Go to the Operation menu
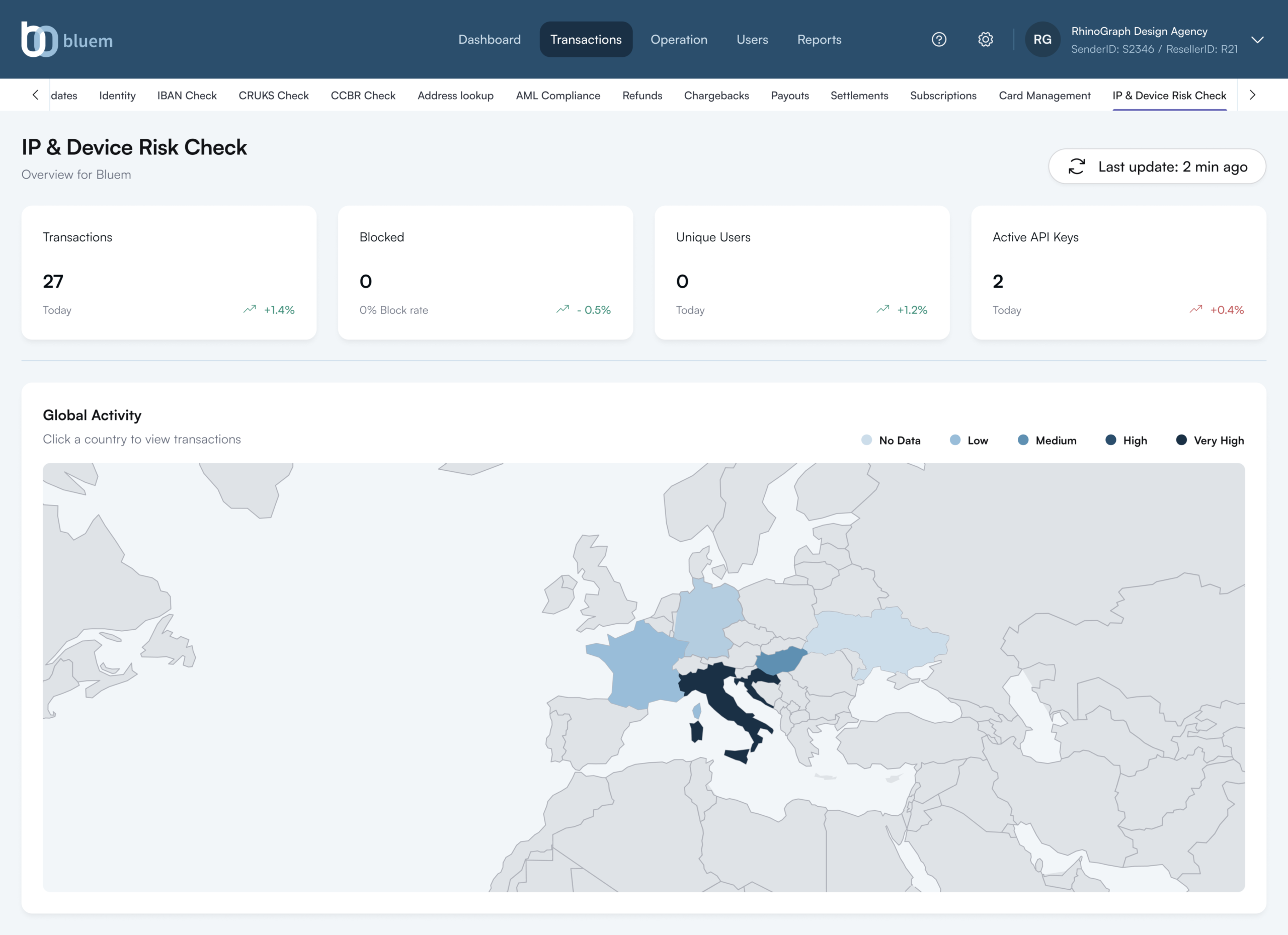Viewport: 1288px width, 935px height. 679,39
